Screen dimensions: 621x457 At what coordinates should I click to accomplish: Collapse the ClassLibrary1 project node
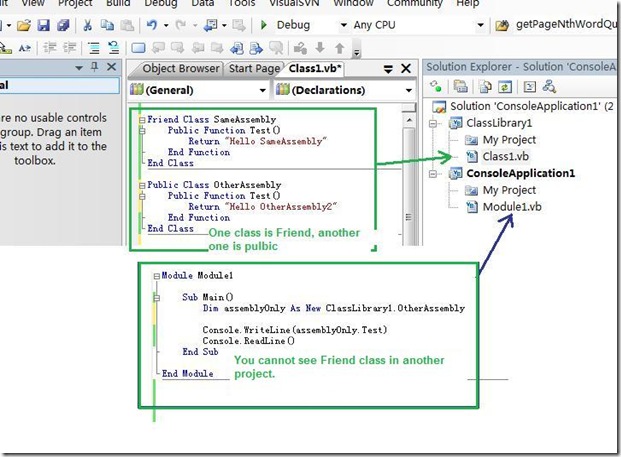[x=433, y=123]
